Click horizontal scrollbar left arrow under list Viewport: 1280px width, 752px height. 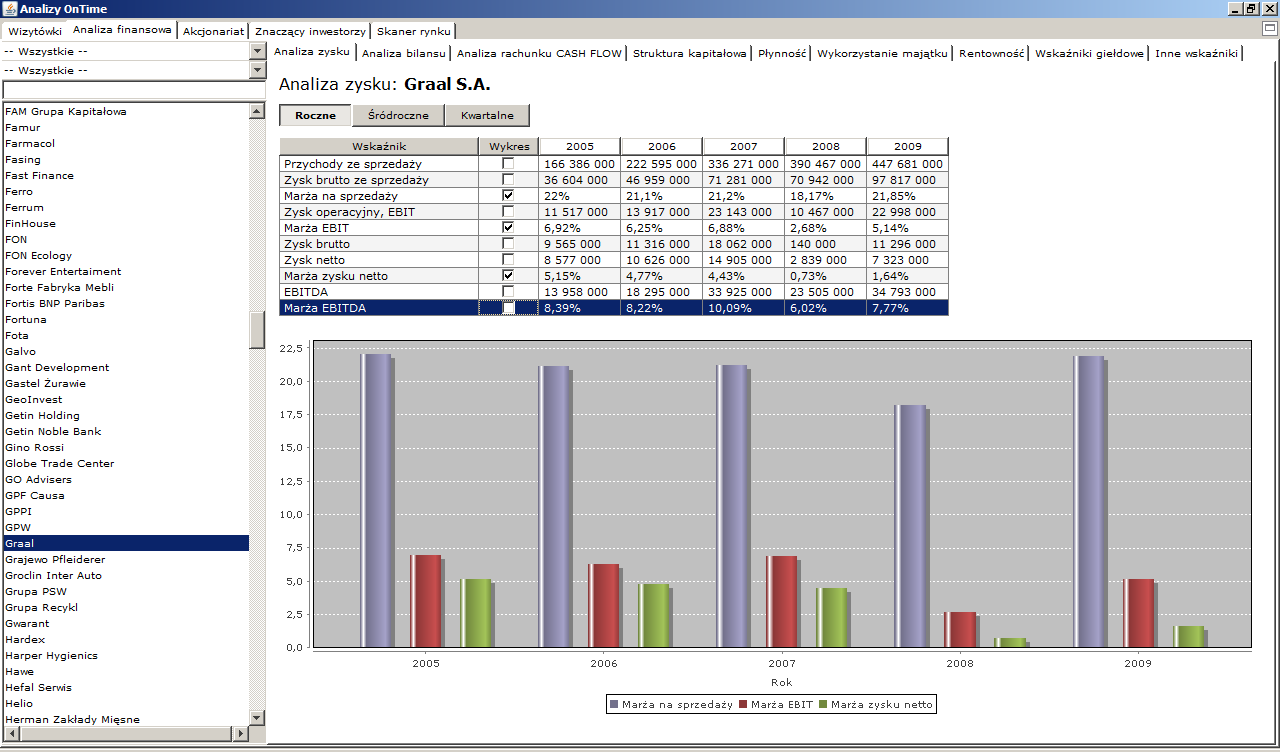pos(10,734)
